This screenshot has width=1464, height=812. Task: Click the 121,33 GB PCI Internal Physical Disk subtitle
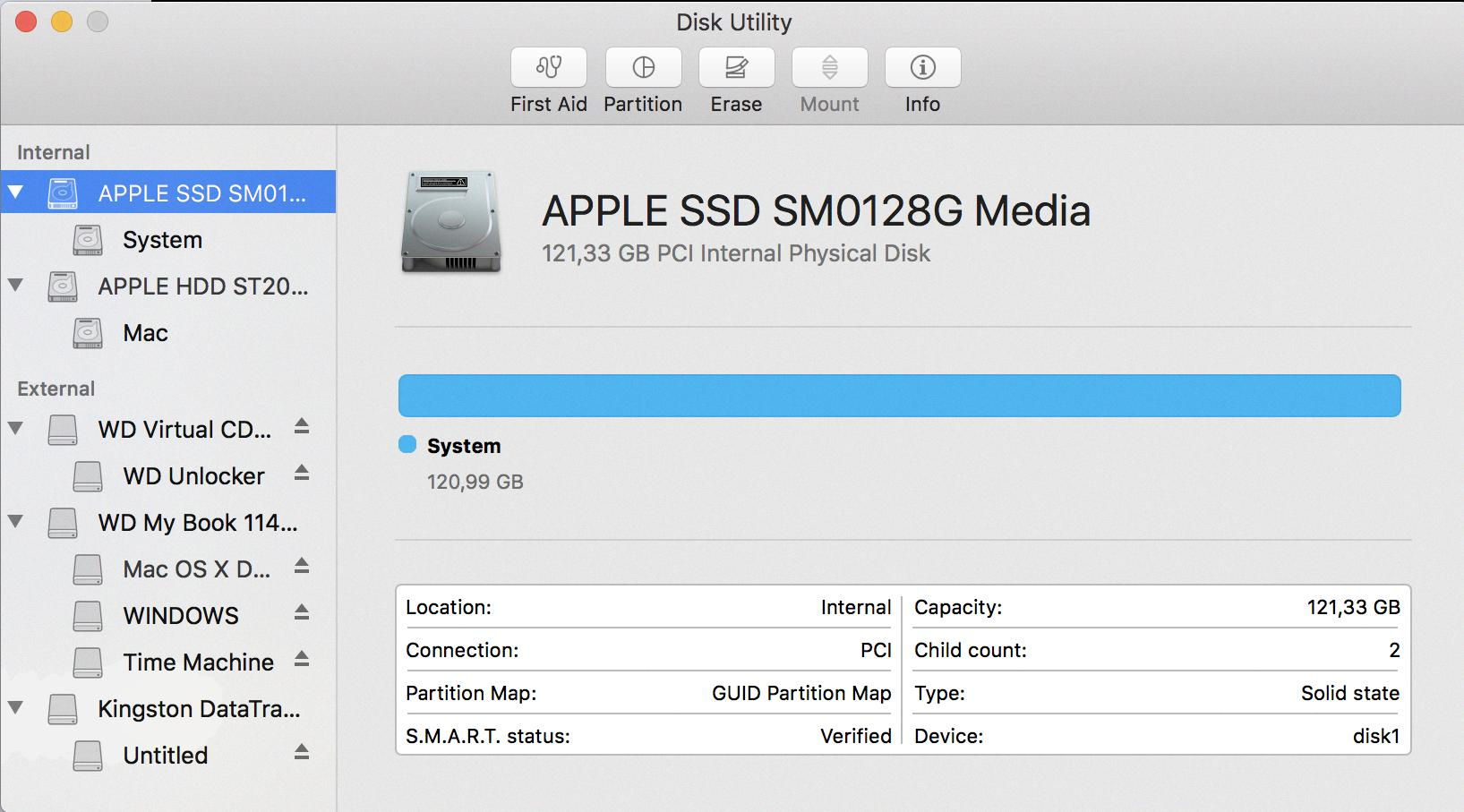pyautogui.click(x=736, y=253)
